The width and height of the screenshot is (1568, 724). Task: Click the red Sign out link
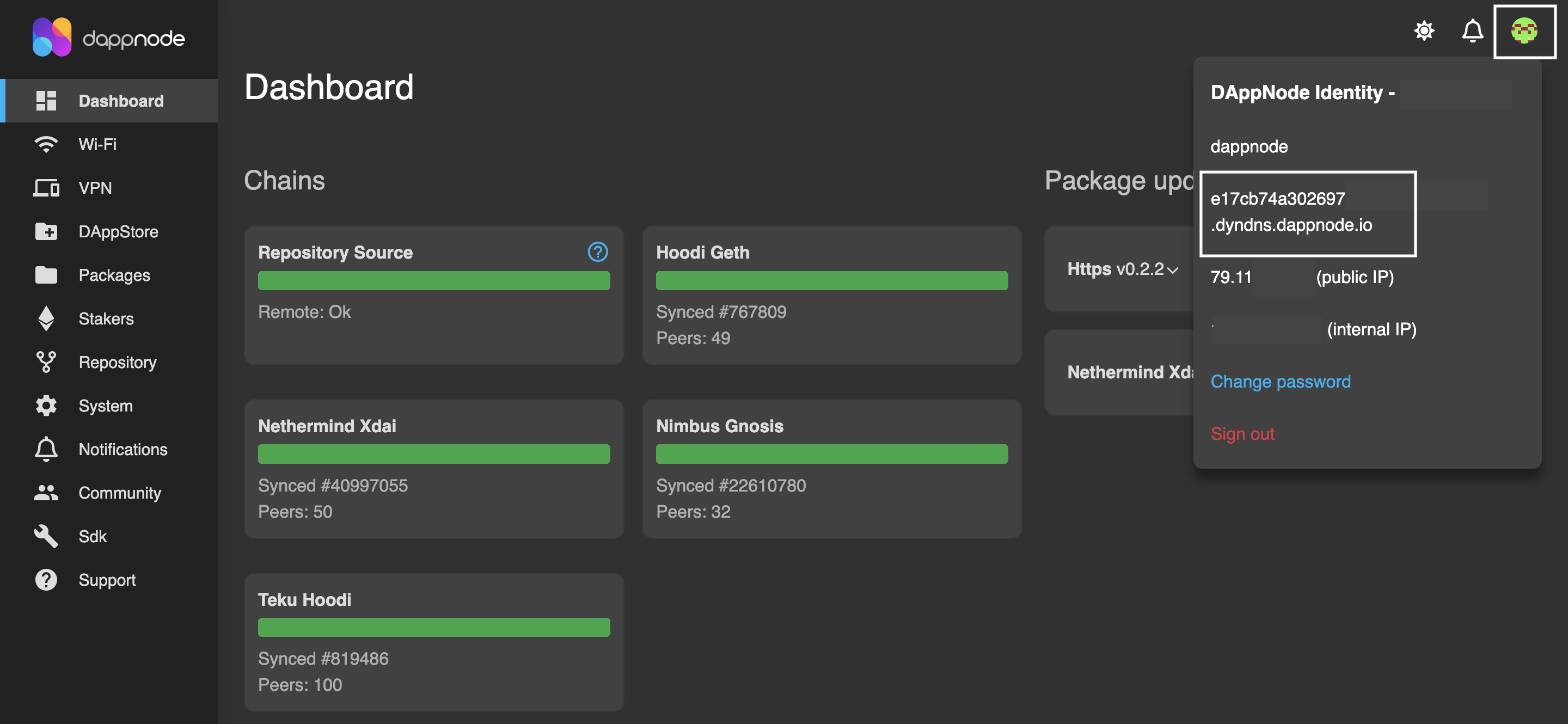(x=1242, y=434)
